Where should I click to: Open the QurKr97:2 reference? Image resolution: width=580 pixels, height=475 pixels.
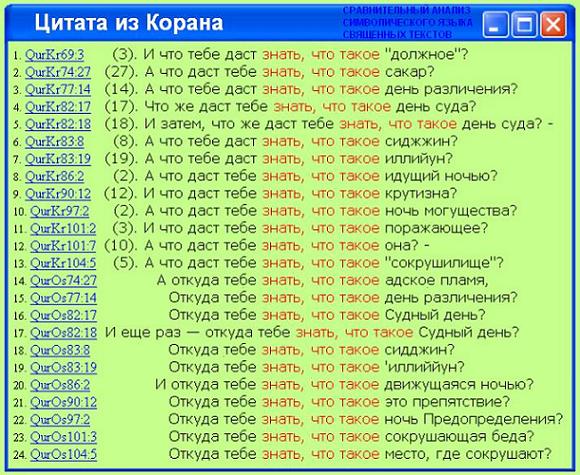coord(60,212)
